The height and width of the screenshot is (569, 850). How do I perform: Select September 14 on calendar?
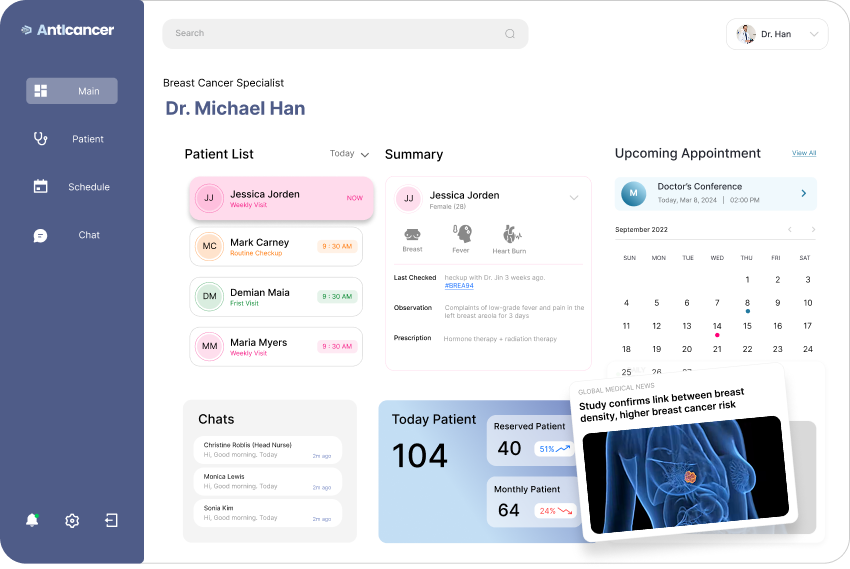(717, 326)
